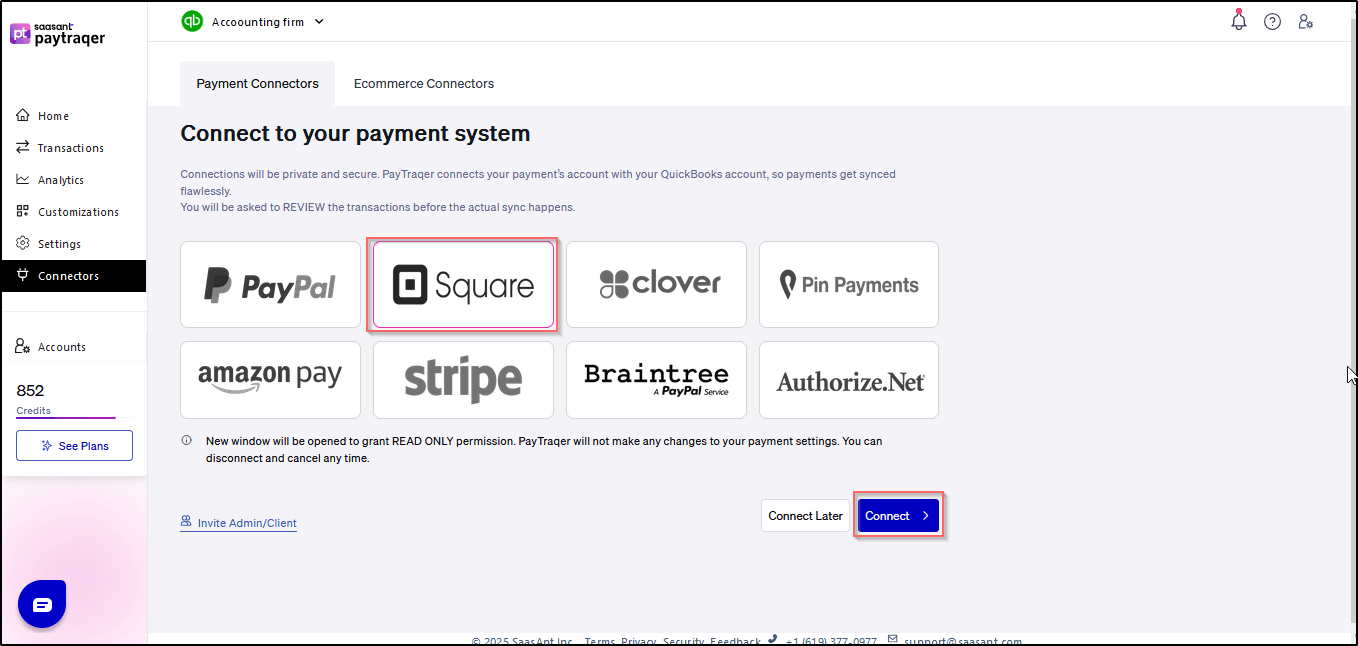Click the blue chat bubble widget
This screenshot has height=646, width=1358.
click(42, 604)
